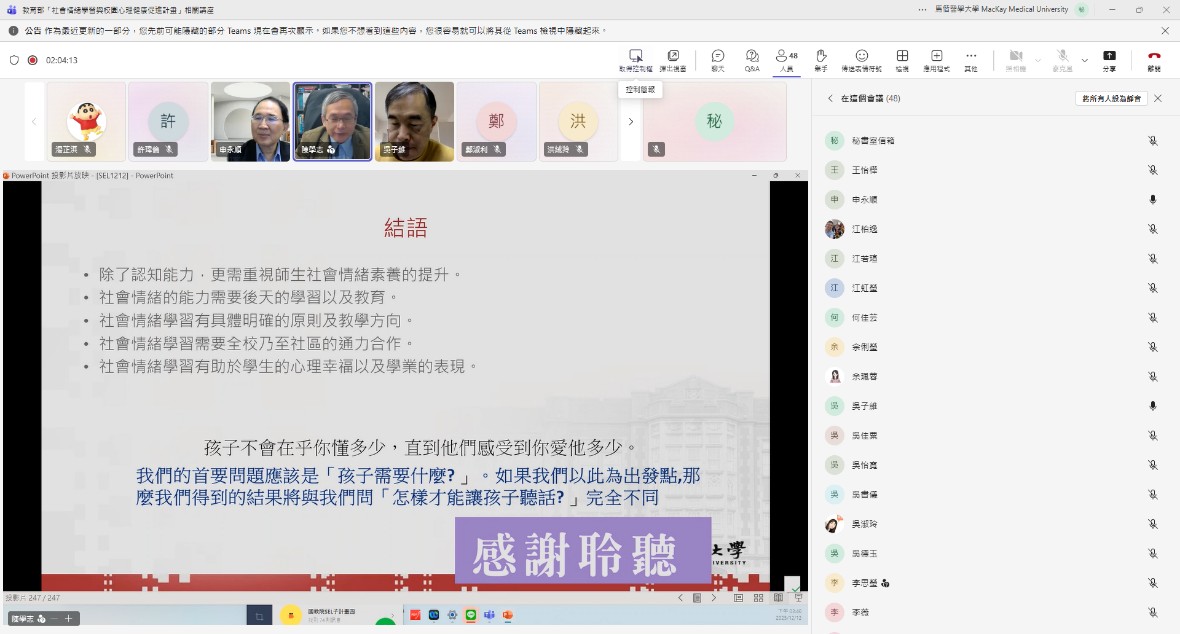The height and width of the screenshot is (634, 1180).
Task: Click the Take control button in toolbar
Action: 635,59
